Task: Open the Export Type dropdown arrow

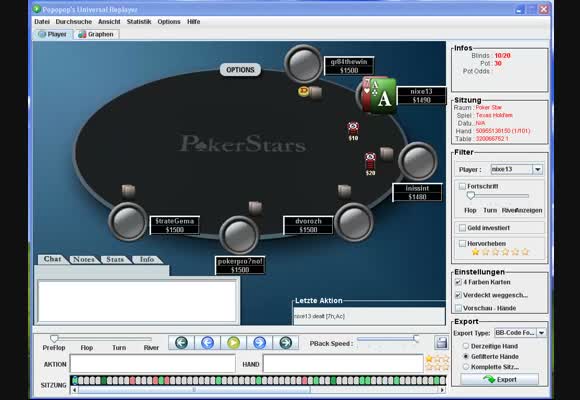Action: pyautogui.click(x=541, y=333)
